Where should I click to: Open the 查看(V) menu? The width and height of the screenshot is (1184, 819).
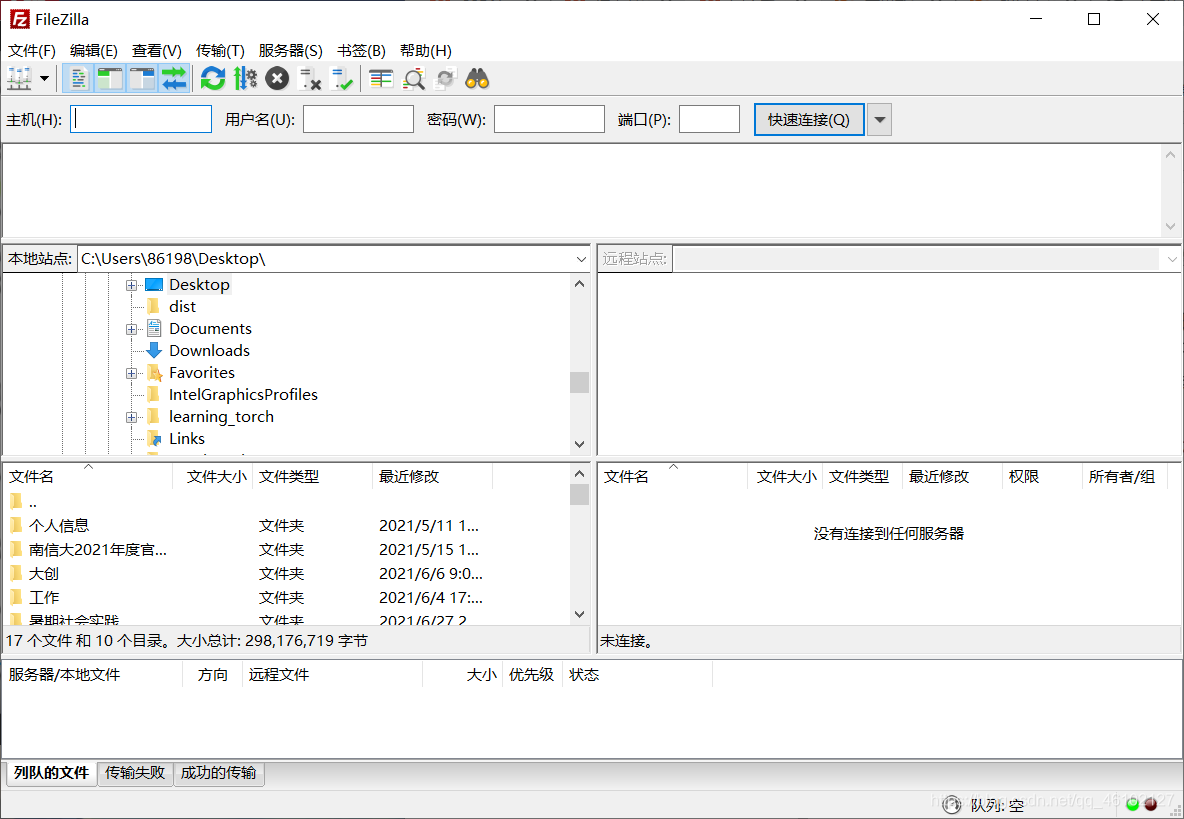157,51
